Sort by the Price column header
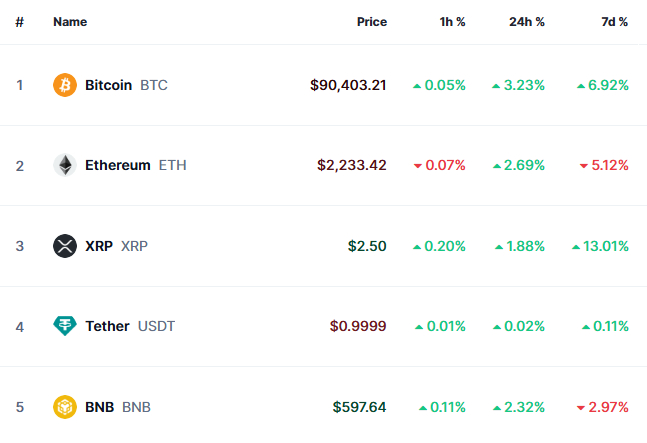Viewport: 647px width, 443px height. point(372,22)
